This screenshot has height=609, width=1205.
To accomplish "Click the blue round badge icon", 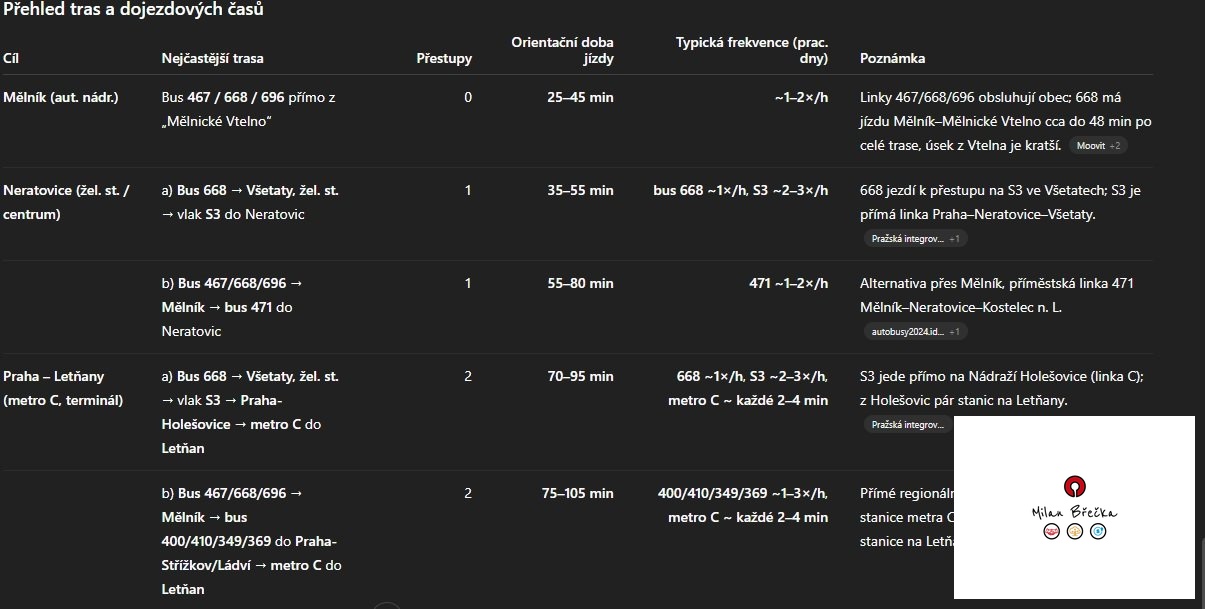I will pyautogui.click(x=1098, y=531).
